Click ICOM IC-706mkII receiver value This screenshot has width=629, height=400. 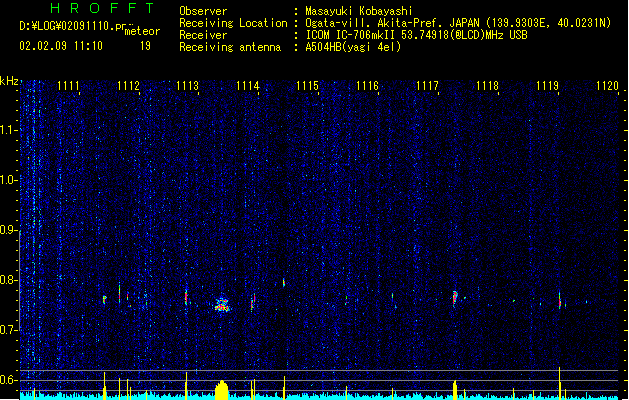coord(416,35)
